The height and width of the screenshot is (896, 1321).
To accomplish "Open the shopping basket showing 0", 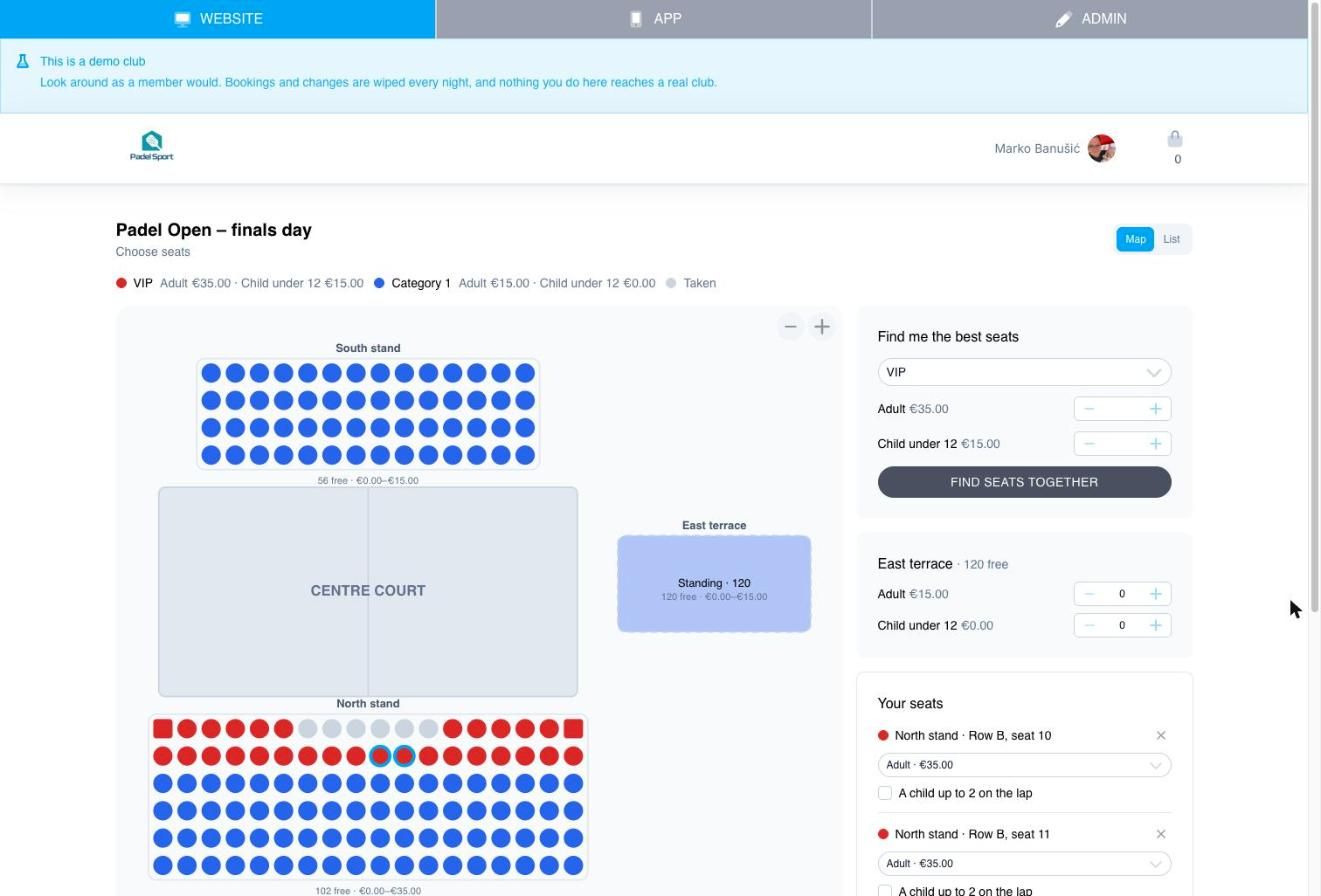I will 1176,147.
